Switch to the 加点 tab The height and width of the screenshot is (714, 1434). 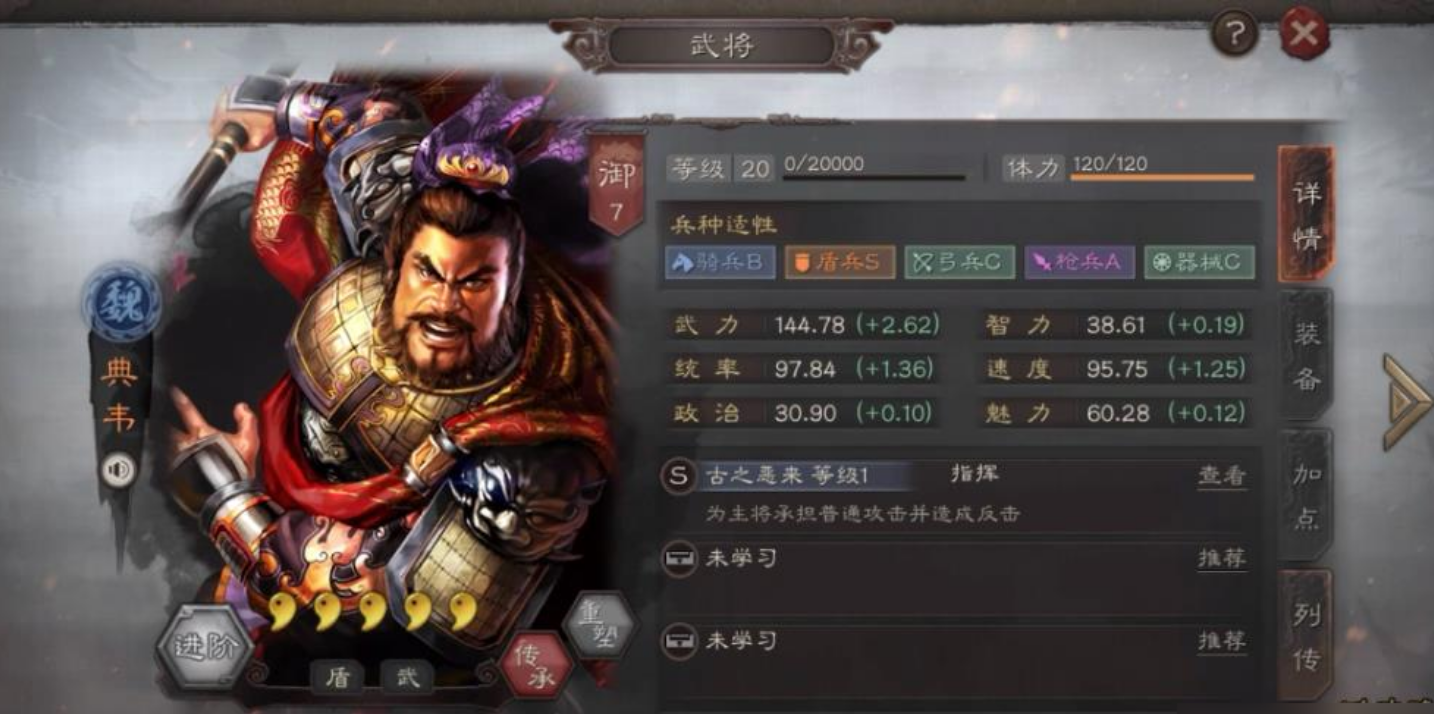1307,497
